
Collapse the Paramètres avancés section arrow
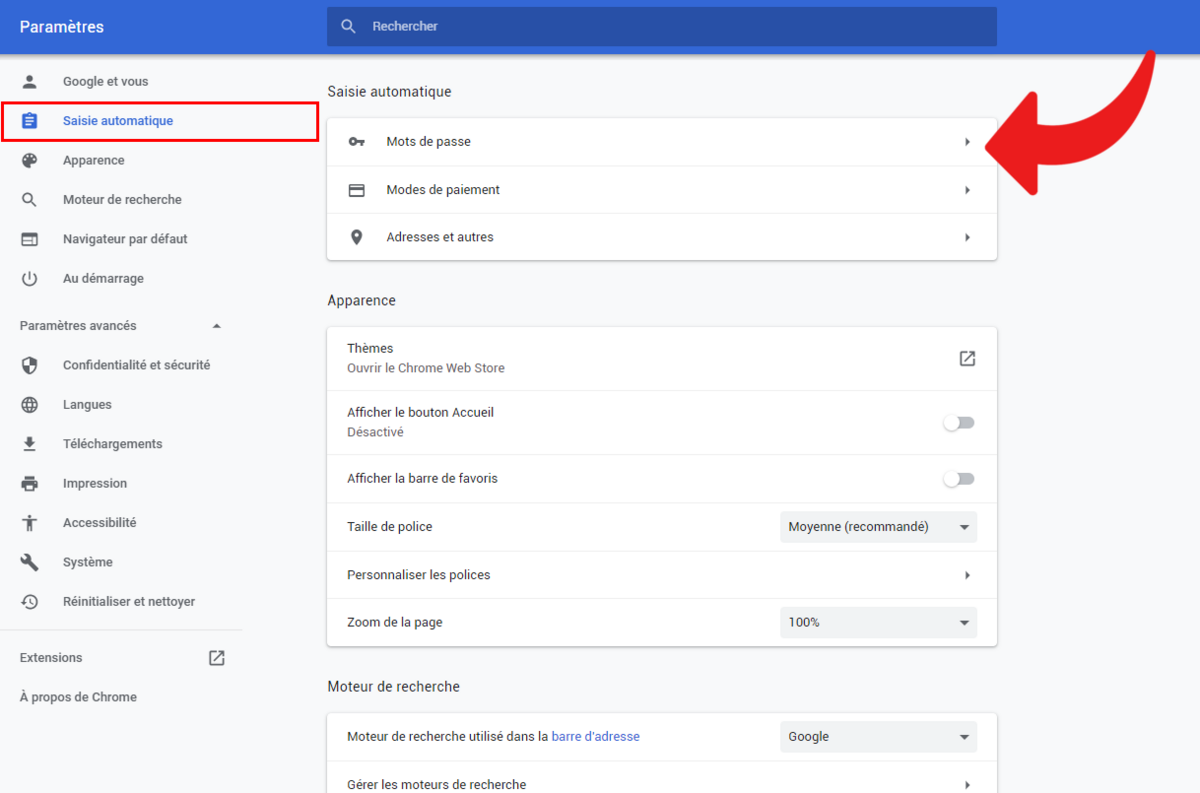pos(217,326)
